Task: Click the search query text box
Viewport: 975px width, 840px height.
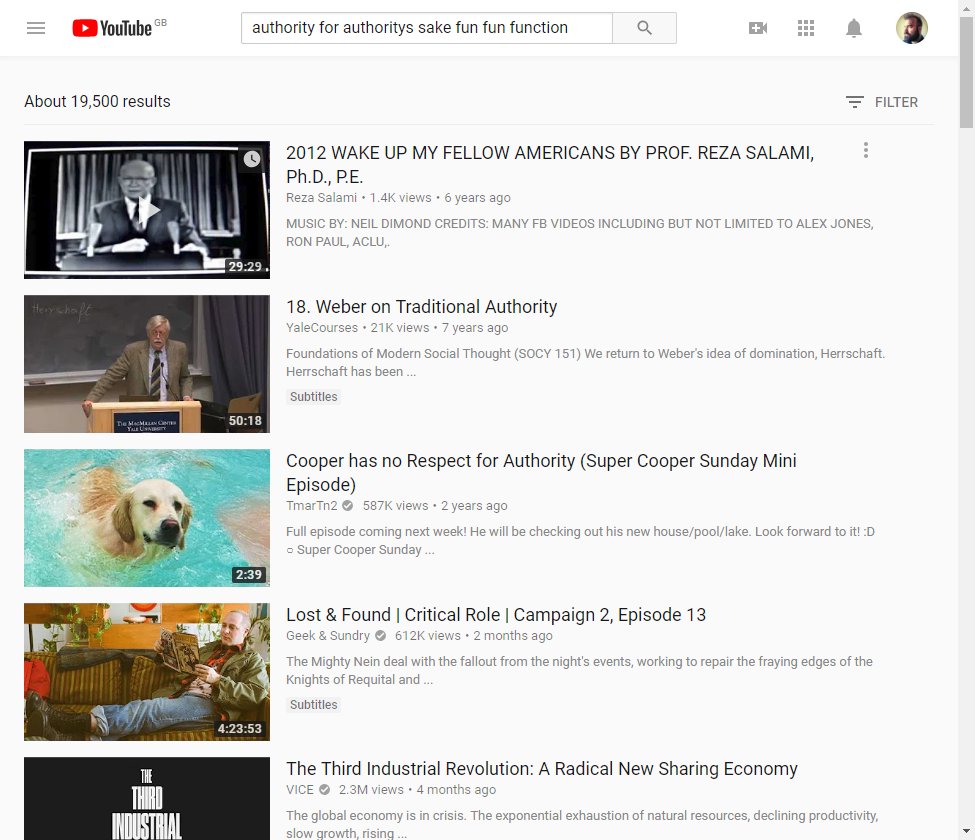Action: point(427,28)
